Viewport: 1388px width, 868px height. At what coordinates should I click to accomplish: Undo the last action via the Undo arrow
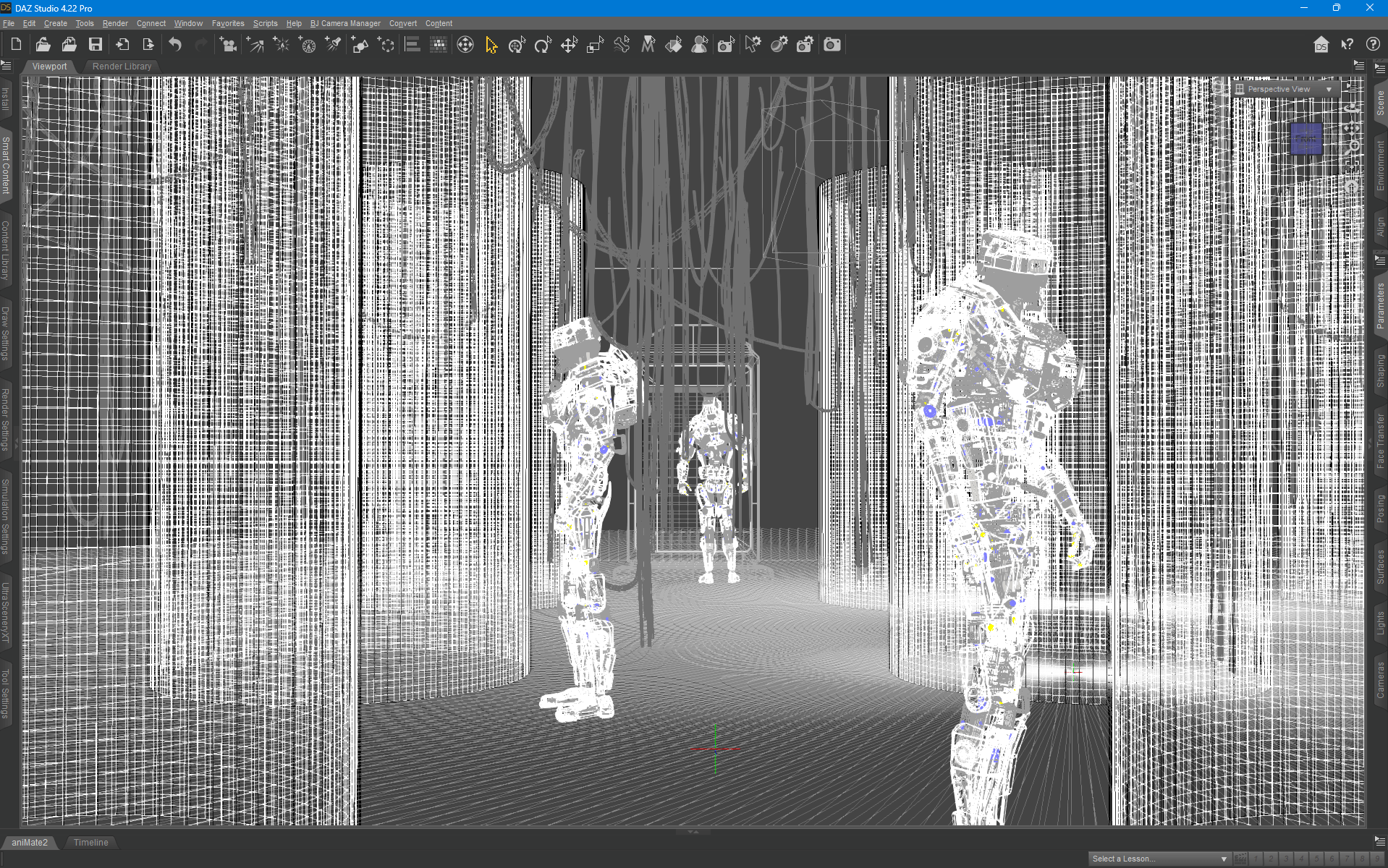pos(175,45)
